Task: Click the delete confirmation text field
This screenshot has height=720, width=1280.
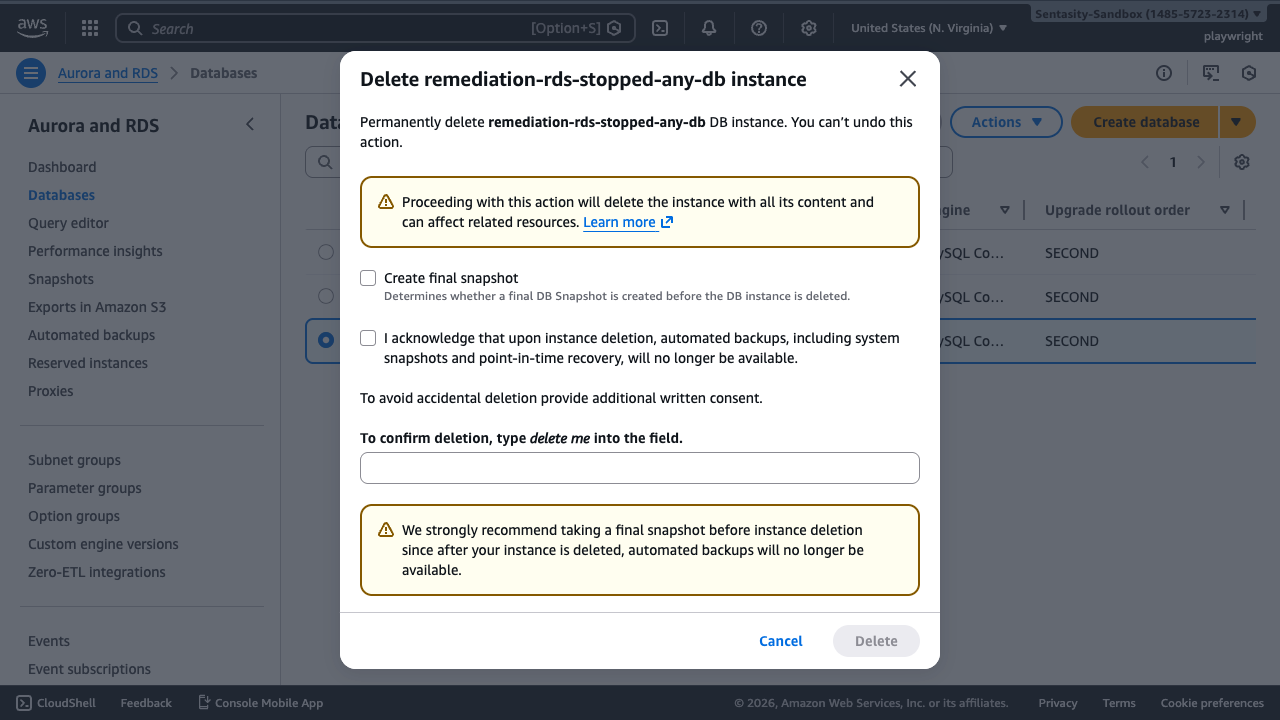Action: [x=640, y=467]
